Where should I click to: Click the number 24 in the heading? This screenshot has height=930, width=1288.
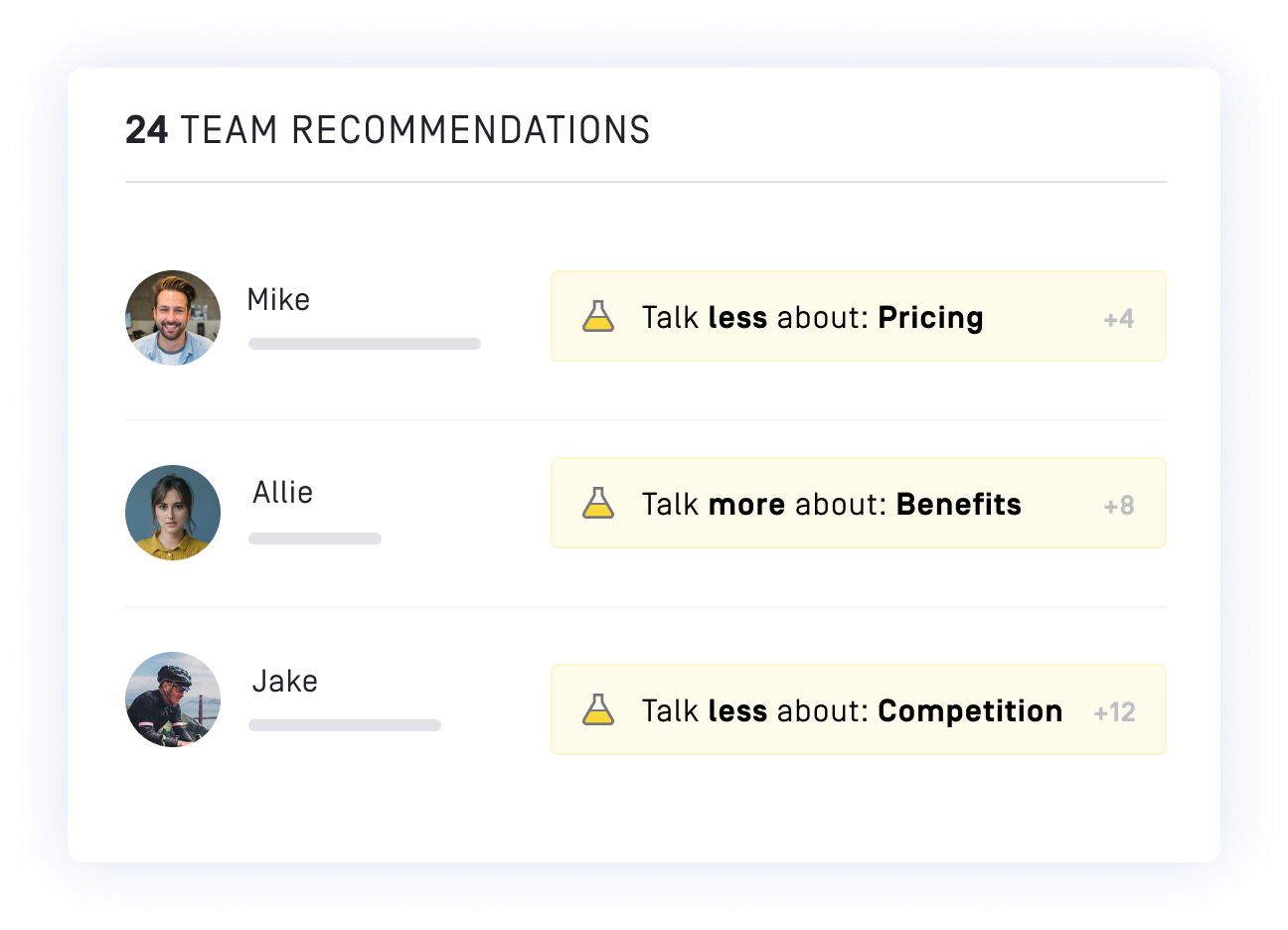coord(146,130)
